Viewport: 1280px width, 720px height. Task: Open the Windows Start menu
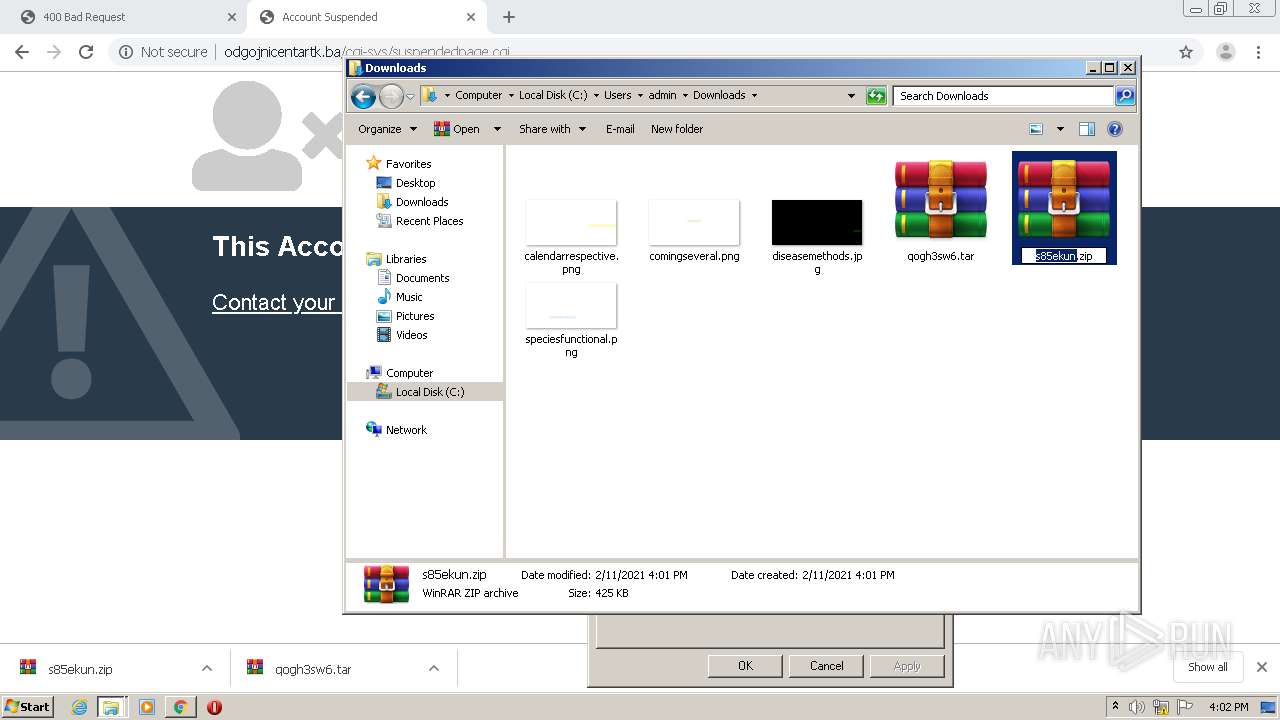[27, 707]
